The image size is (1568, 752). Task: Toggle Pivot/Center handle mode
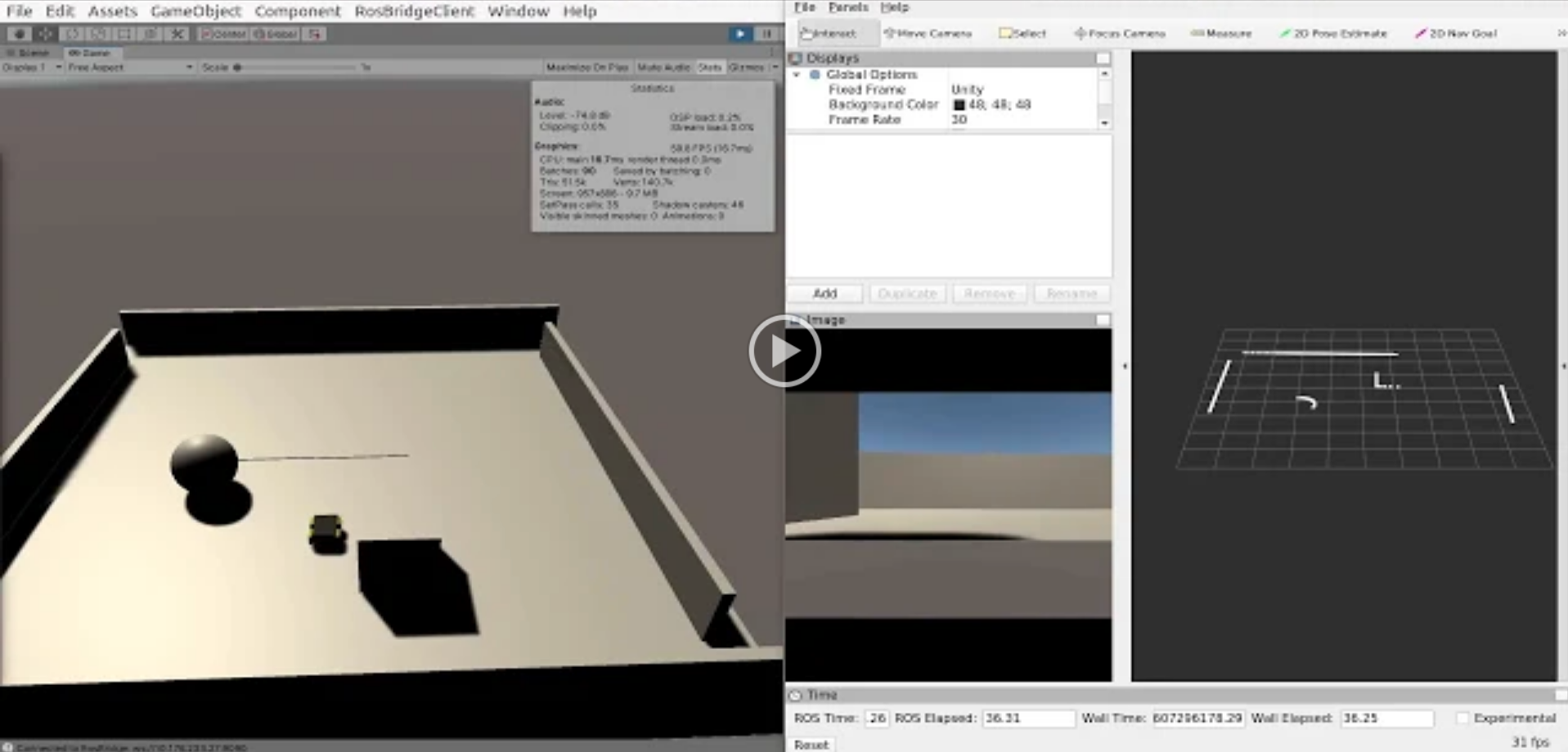click(223, 34)
